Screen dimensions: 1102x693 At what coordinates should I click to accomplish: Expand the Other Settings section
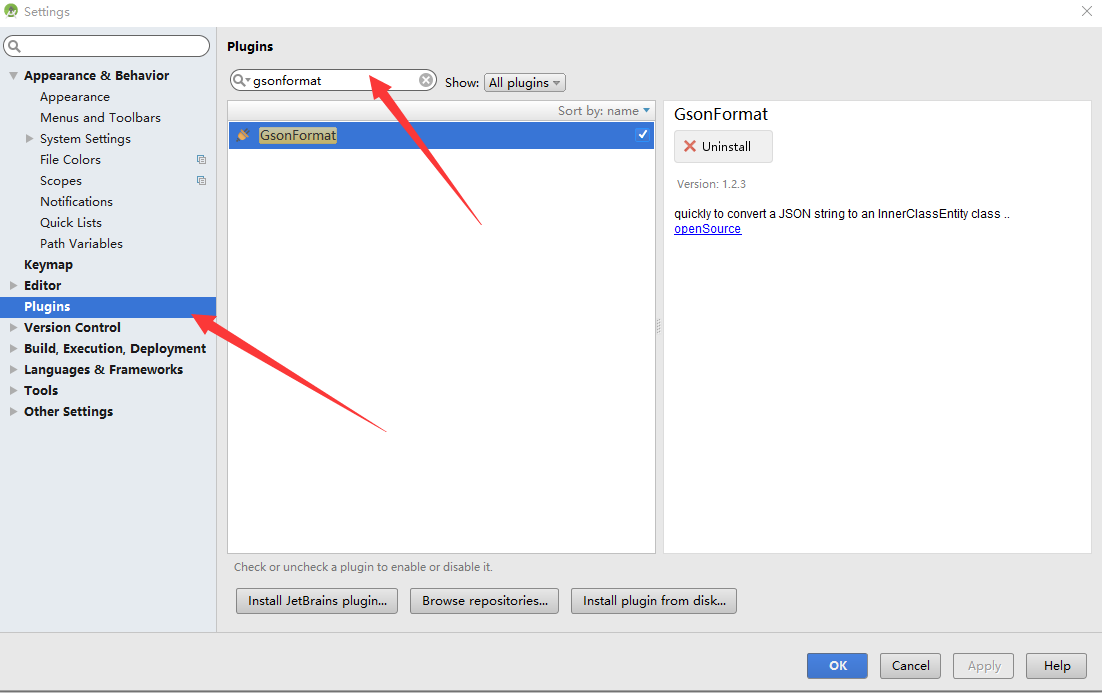click(x=13, y=412)
